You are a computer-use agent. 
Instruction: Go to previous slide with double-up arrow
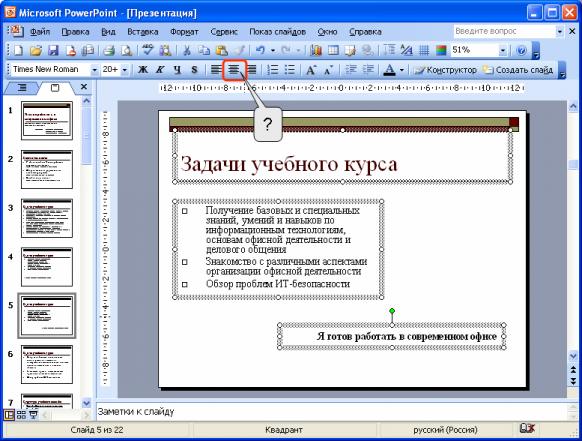click(573, 370)
